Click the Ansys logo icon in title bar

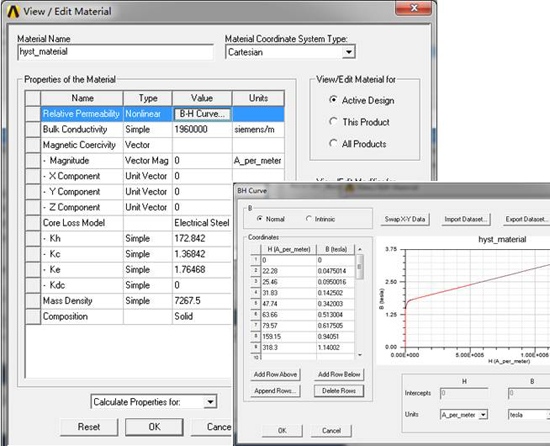(x=13, y=12)
